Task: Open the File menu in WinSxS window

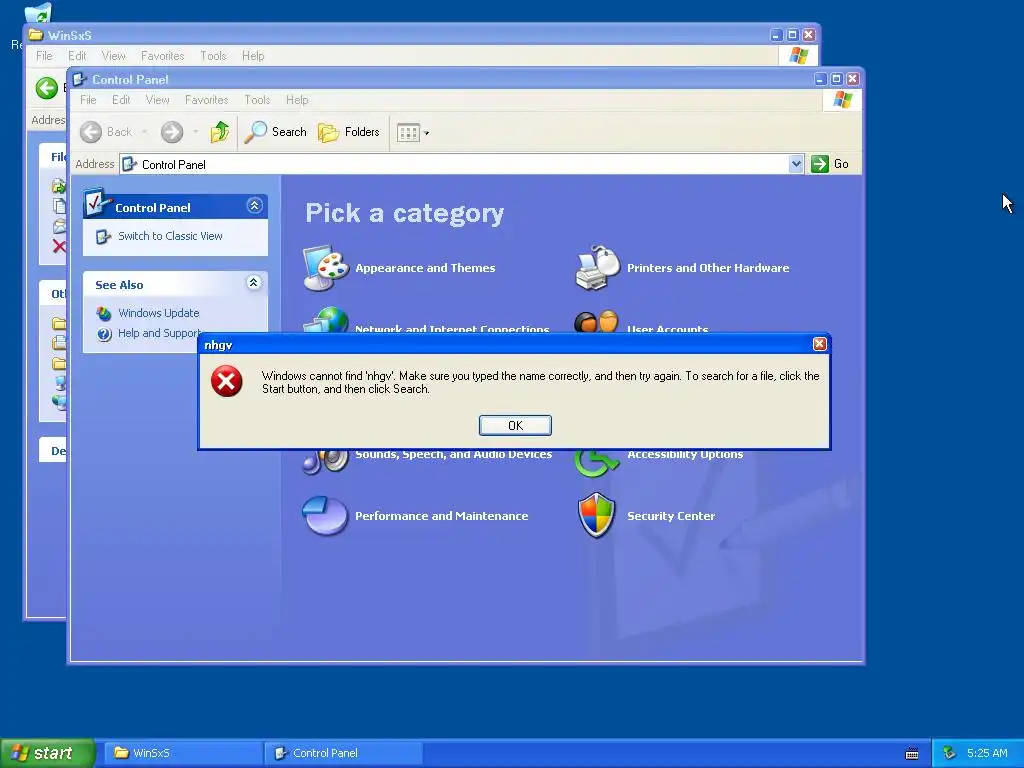Action: click(44, 56)
